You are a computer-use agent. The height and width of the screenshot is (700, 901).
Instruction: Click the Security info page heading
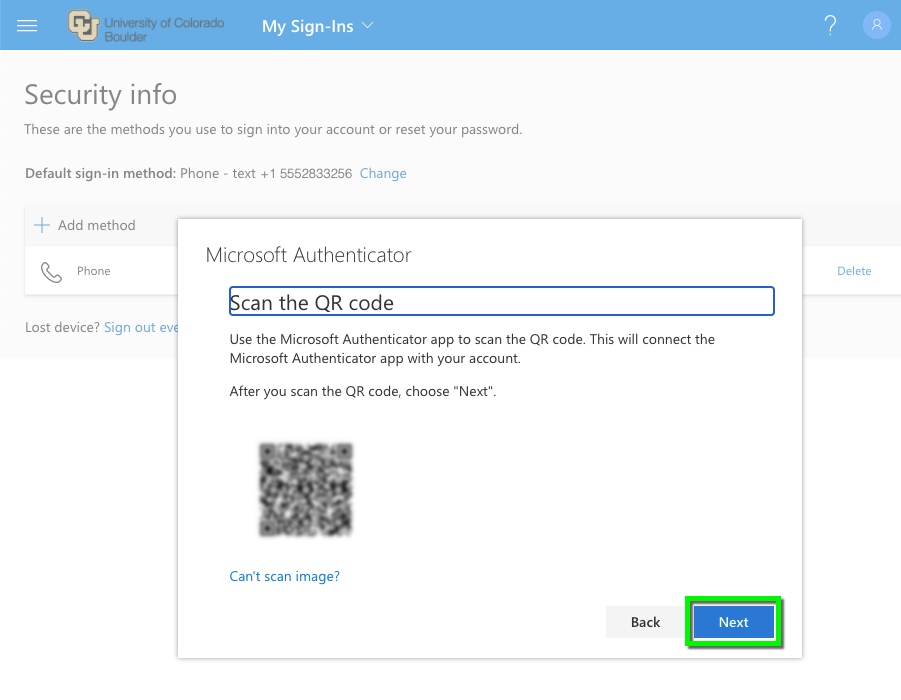tap(101, 95)
